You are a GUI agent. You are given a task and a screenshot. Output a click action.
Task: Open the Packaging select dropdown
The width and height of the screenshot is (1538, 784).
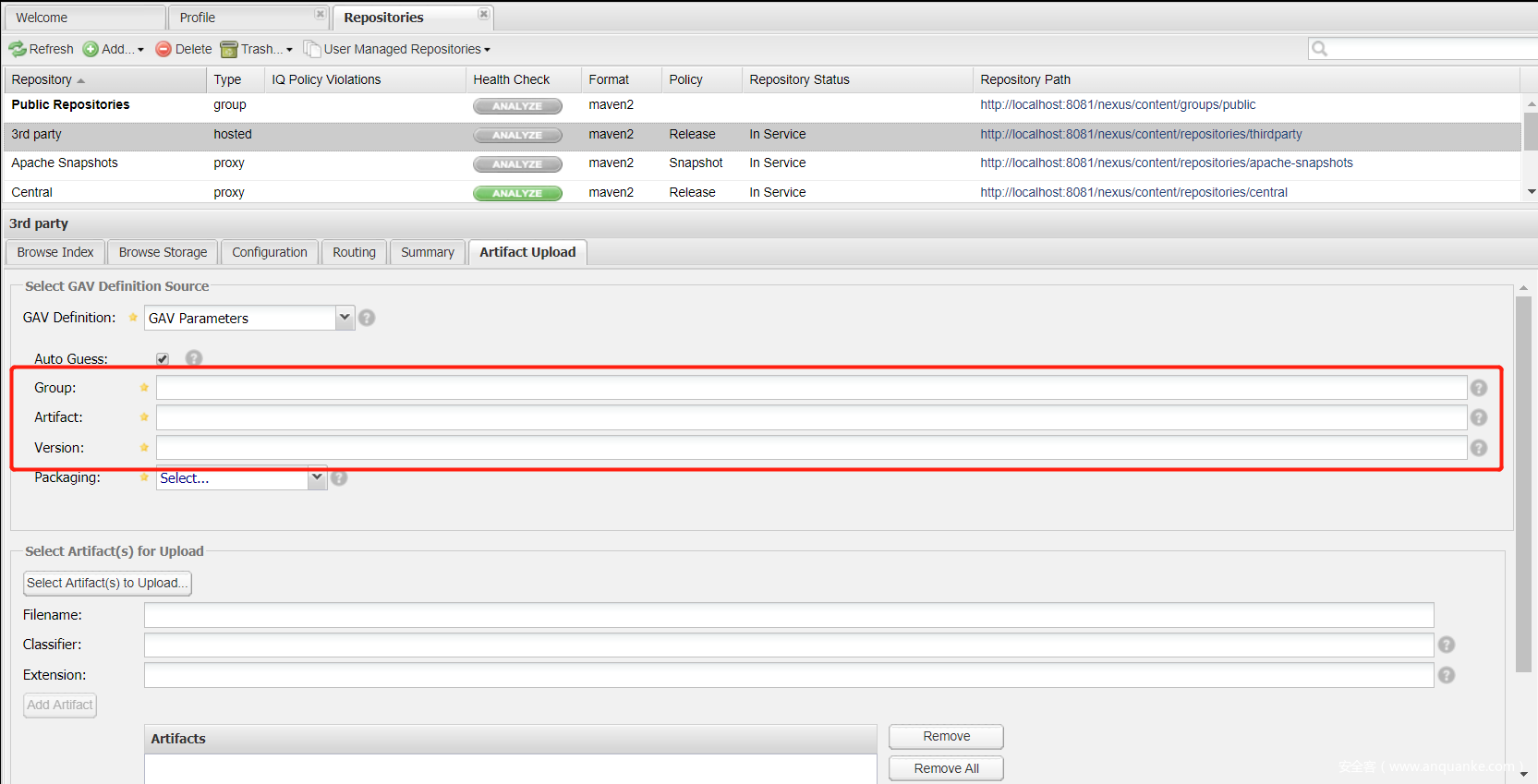[x=317, y=478]
